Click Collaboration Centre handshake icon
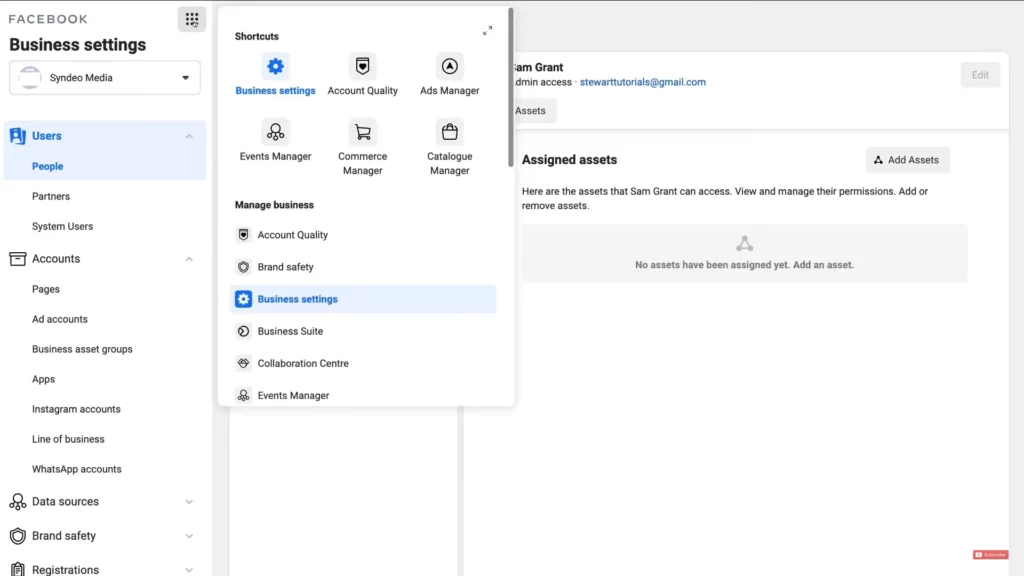Screen dimensions: 1024x576 click(x=243, y=363)
